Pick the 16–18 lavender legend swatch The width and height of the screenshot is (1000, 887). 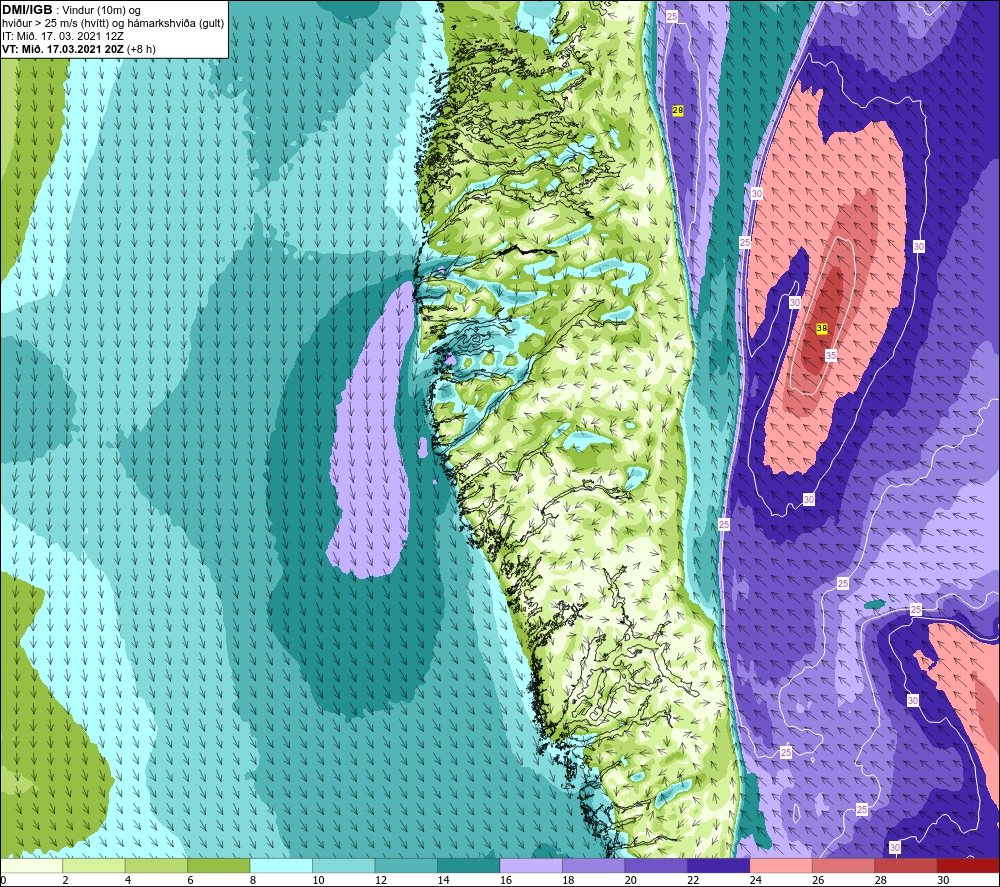pyautogui.click(x=531, y=866)
